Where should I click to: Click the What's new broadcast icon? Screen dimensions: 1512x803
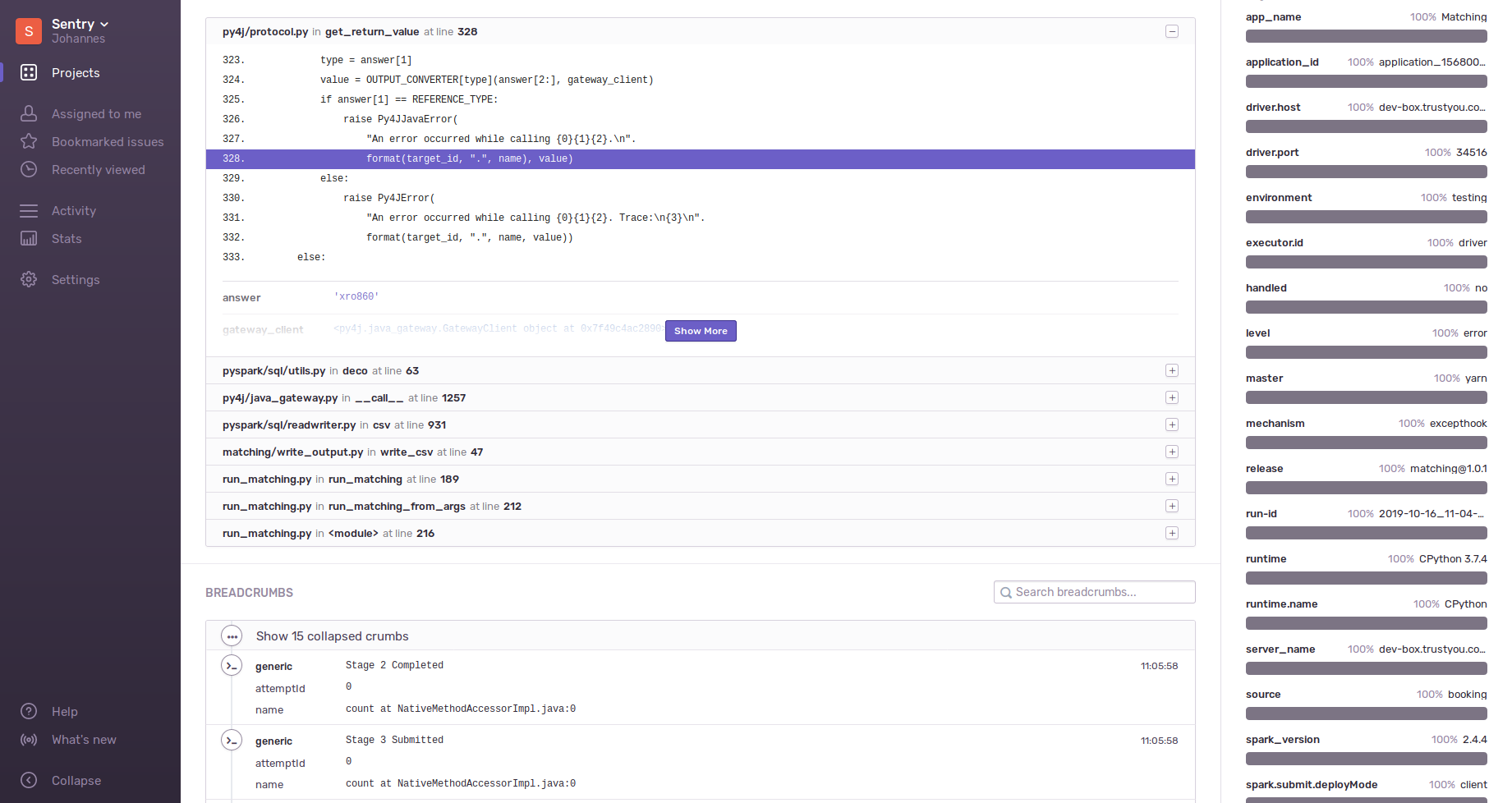pos(29,739)
